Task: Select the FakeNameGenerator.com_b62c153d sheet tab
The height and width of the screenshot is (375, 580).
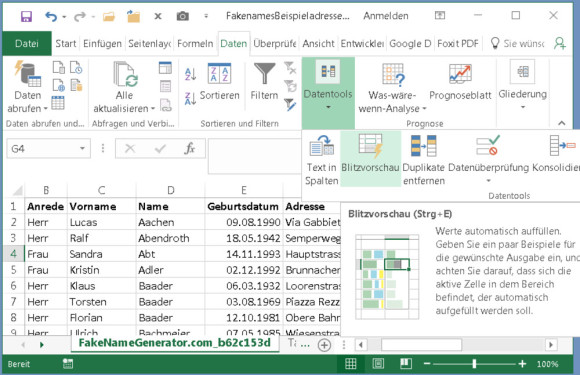Action: tap(175, 343)
